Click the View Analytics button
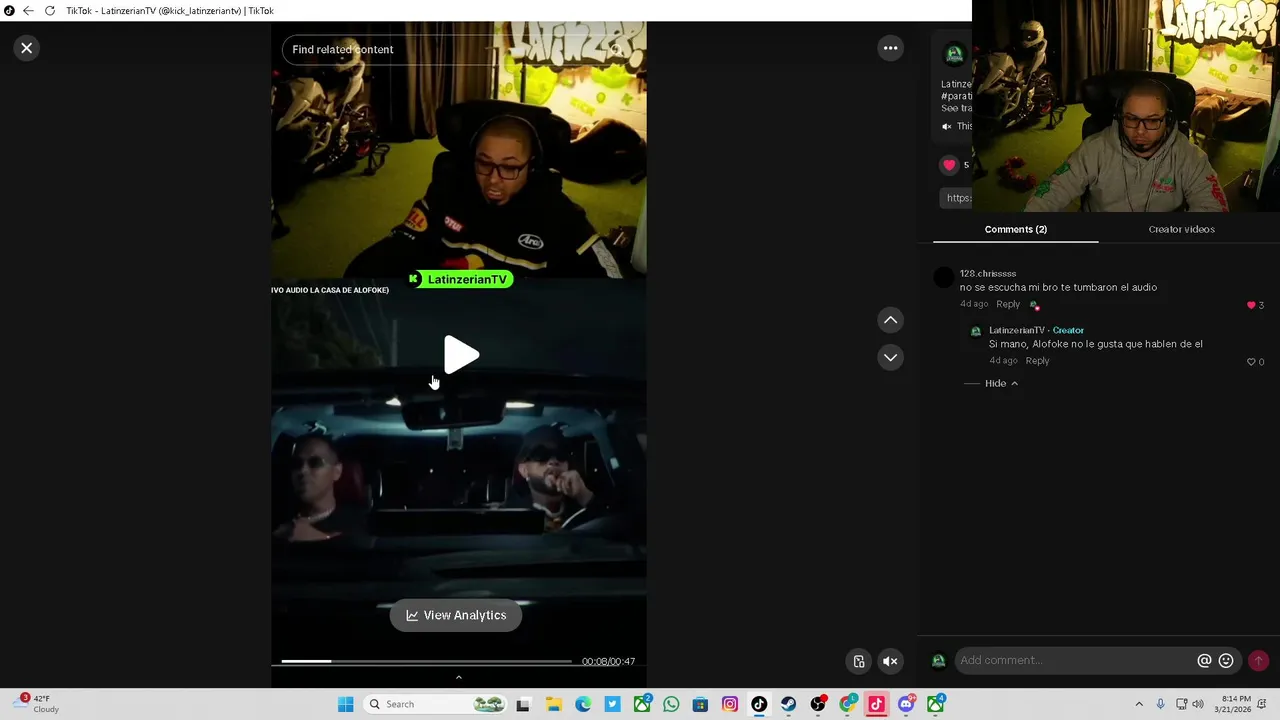 click(456, 615)
